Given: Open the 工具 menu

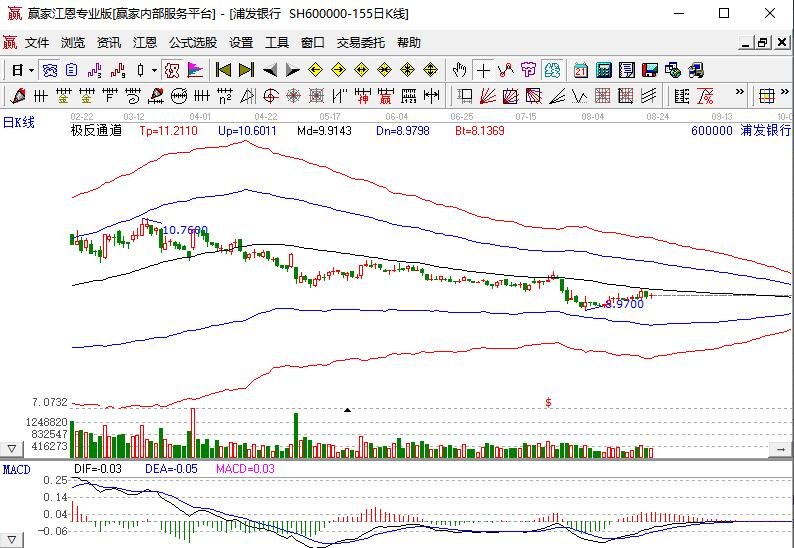Looking at the screenshot, I should point(277,43).
